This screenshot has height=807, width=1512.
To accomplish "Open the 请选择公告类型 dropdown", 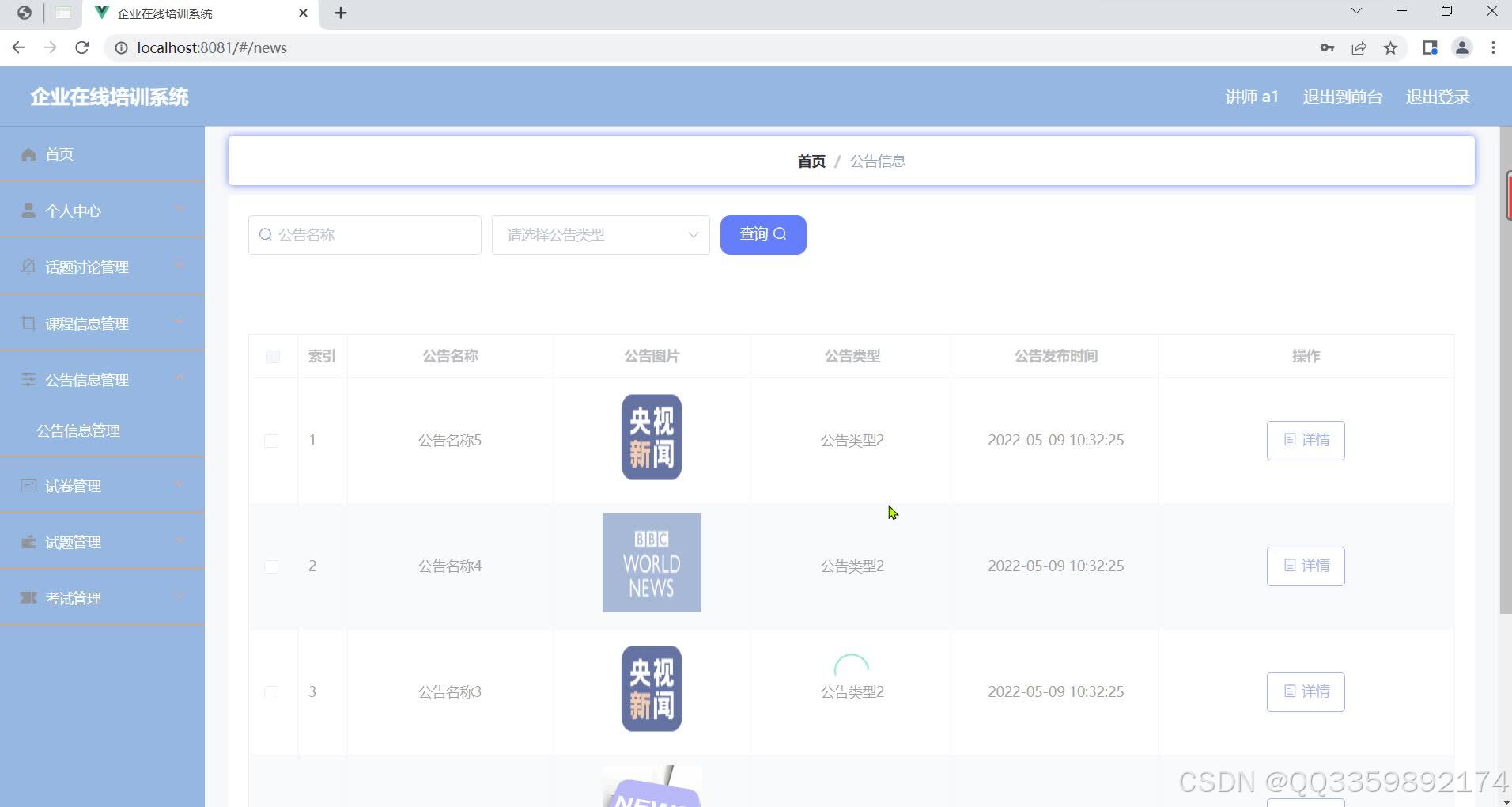I will [x=601, y=235].
